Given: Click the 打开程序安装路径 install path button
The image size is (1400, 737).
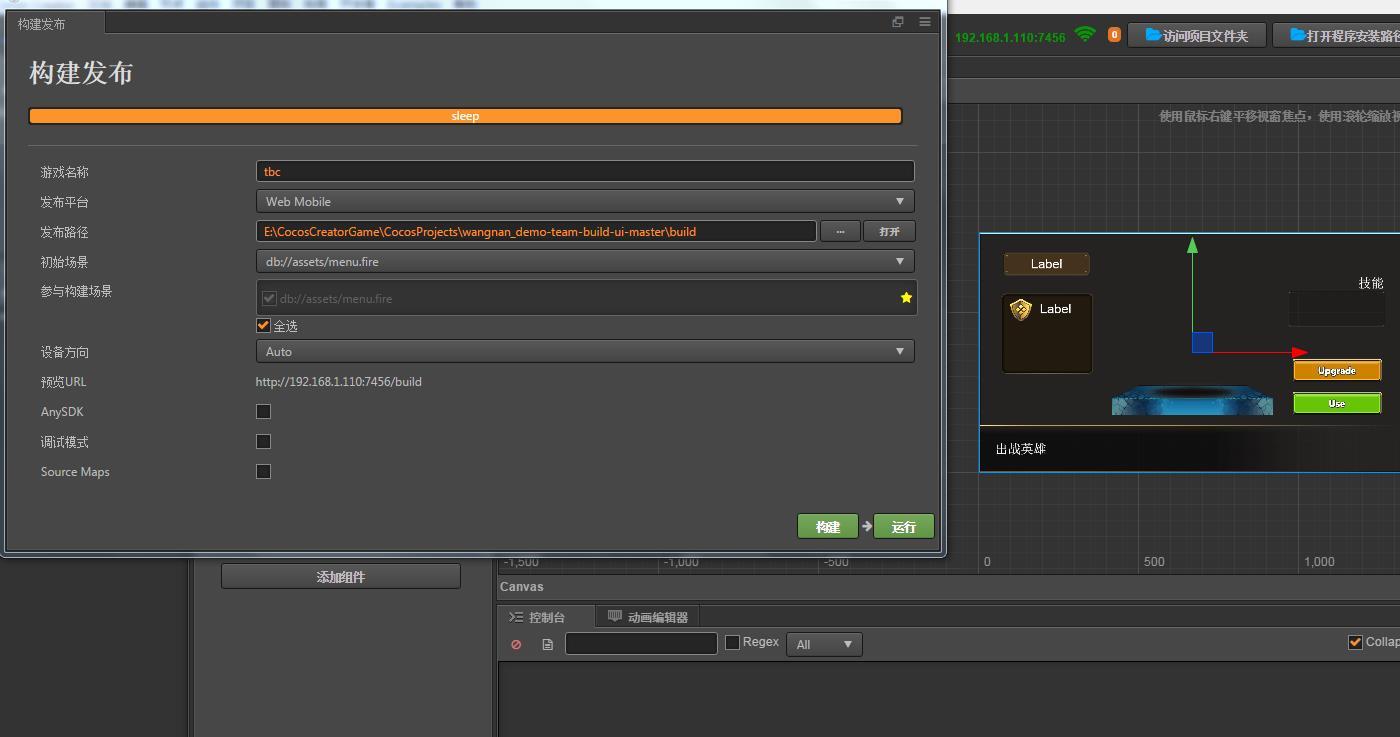Looking at the screenshot, I should (x=1338, y=36).
